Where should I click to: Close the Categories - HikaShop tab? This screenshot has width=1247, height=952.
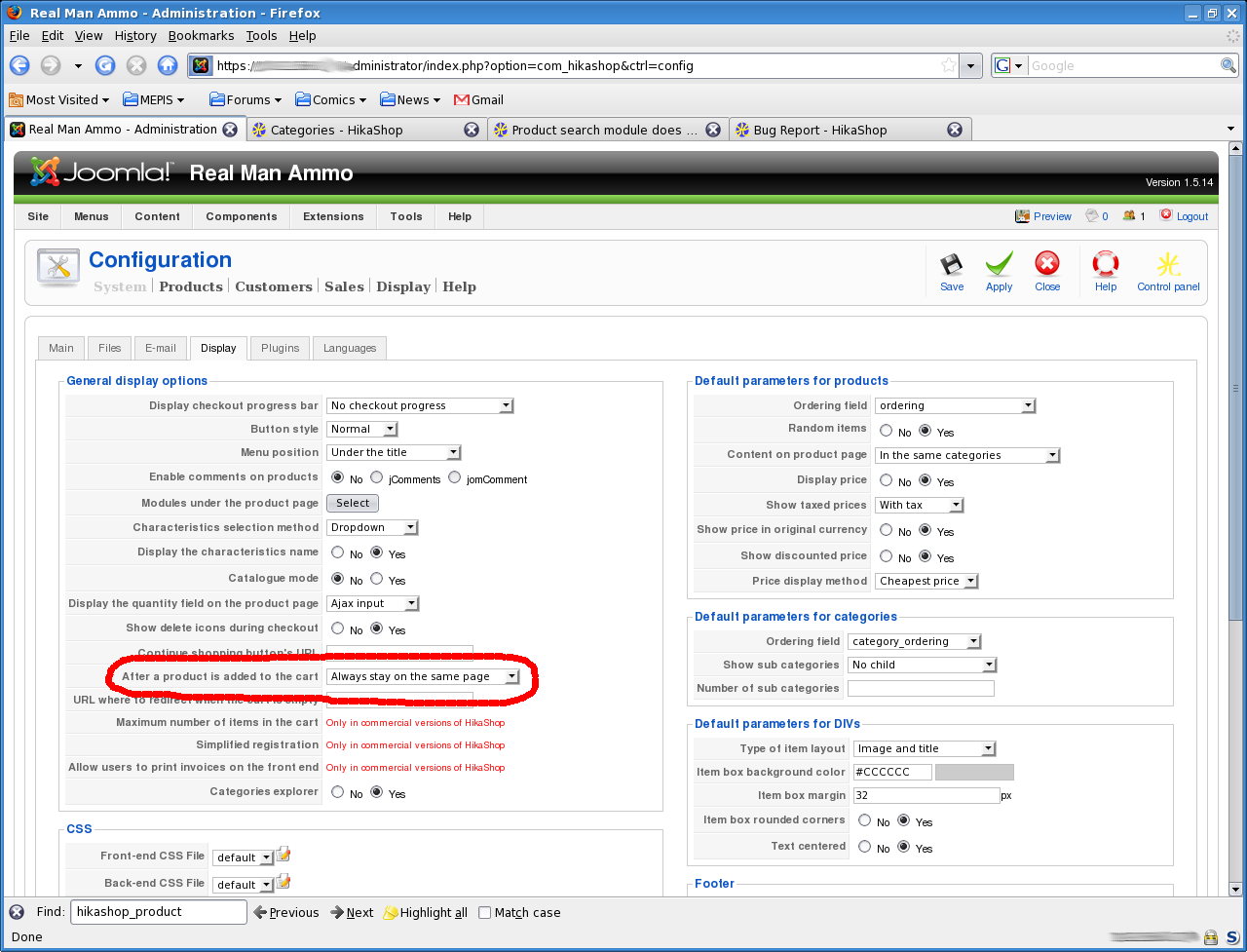[x=472, y=130]
